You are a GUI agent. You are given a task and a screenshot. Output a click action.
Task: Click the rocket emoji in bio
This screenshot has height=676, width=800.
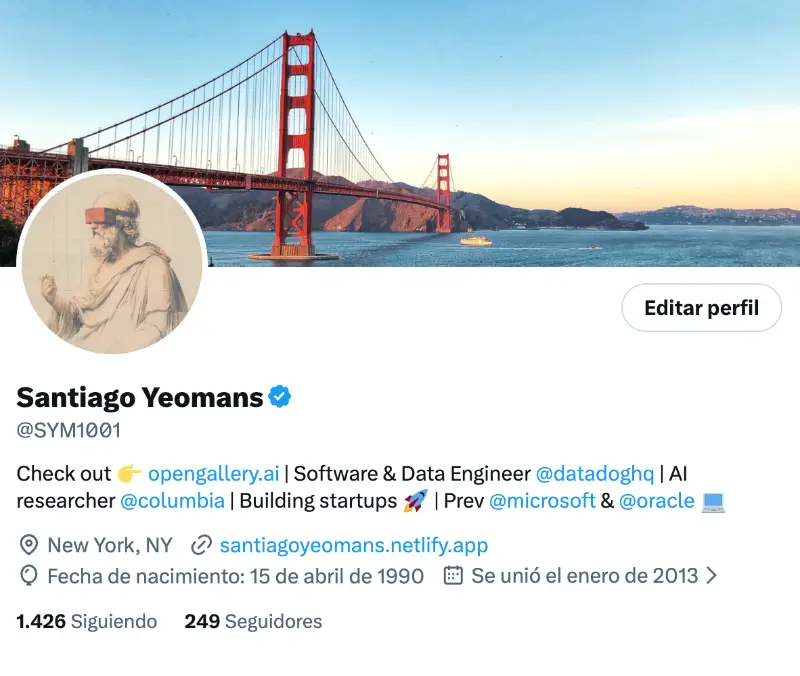click(415, 501)
